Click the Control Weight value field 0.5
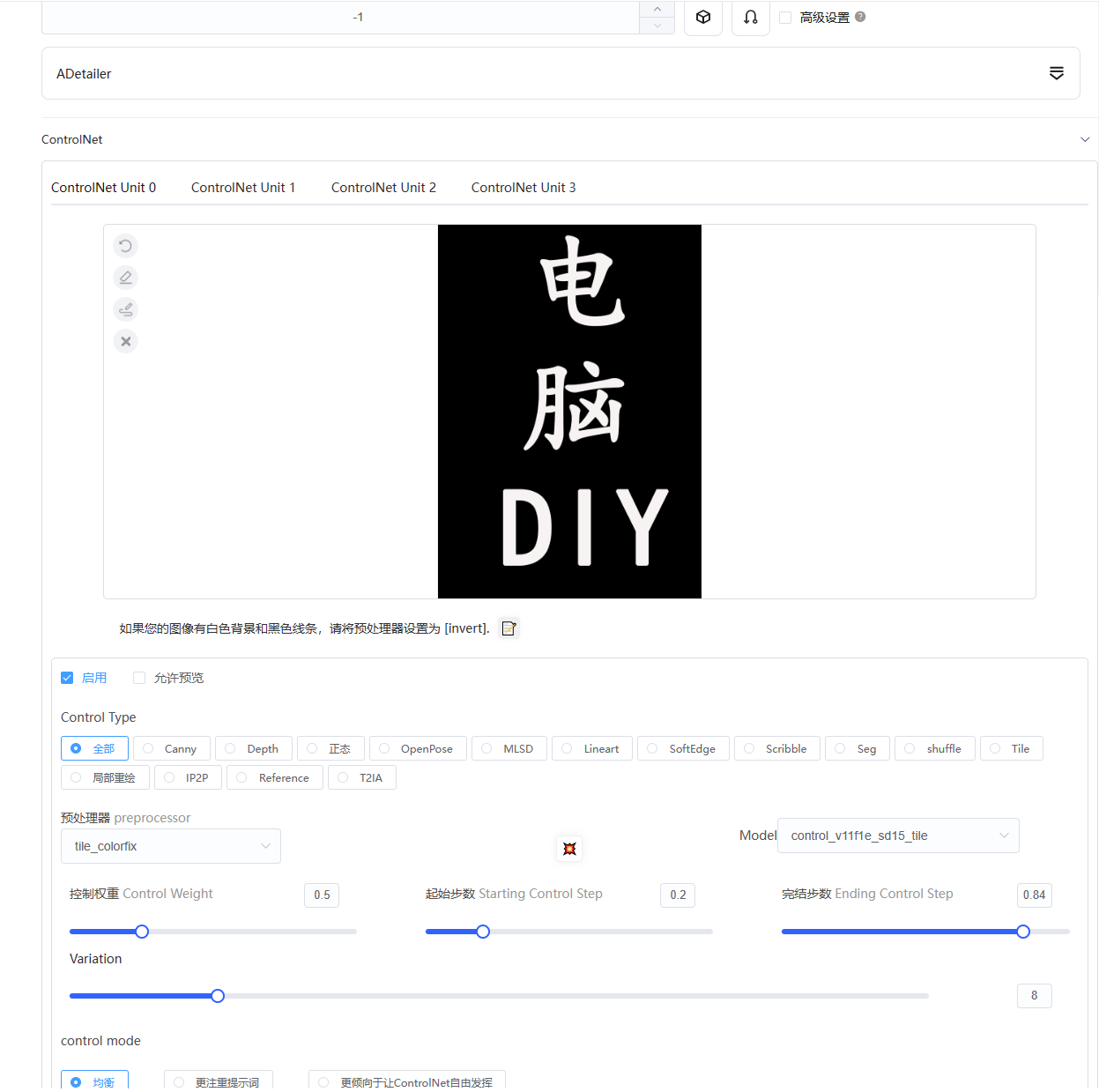Image resolution: width=1099 pixels, height=1092 pixels. 322,895
